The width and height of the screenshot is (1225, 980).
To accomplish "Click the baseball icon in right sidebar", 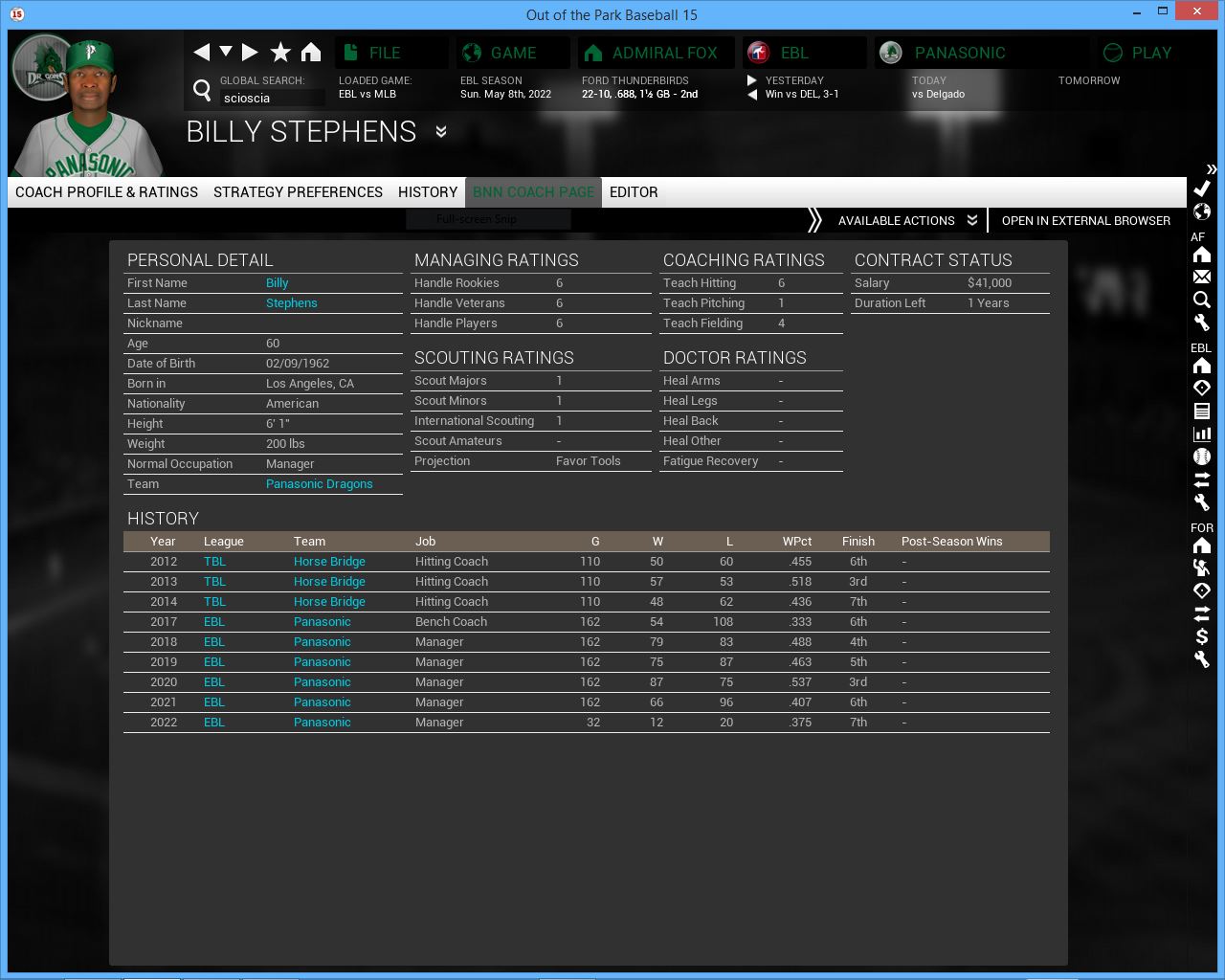I will (1202, 457).
